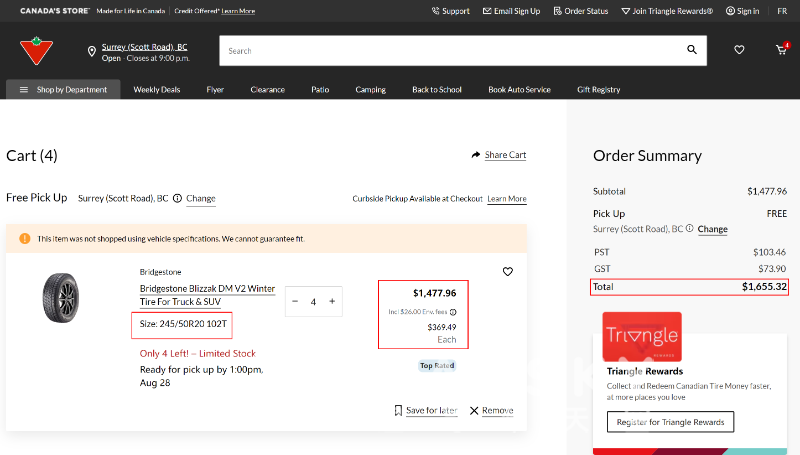
Task: Decrease quantity with minus button
Action: coord(295,301)
